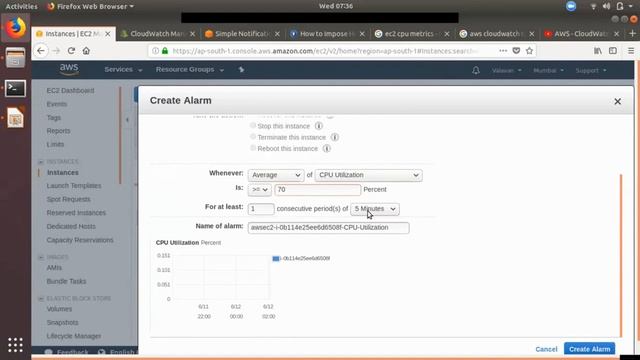Viewport: 640px width, 360px height.
Task: Open Volumes in the sidebar
Action: pos(59,309)
